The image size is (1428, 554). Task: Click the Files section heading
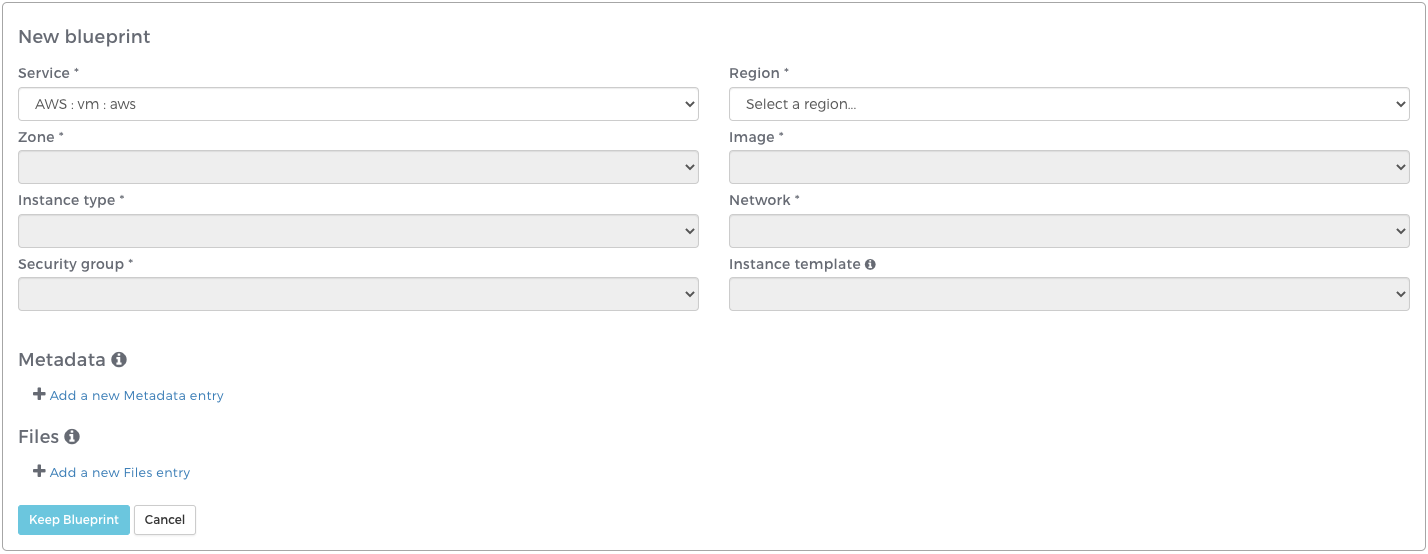39,437
